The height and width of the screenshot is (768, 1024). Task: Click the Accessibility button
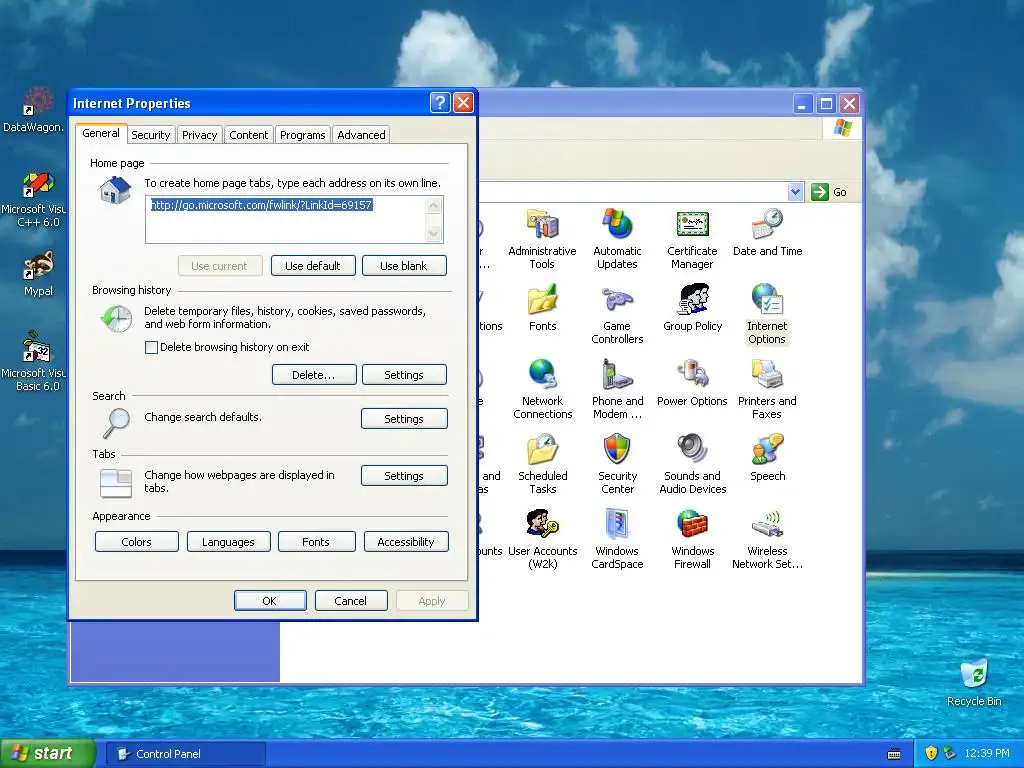[x=406, y=541]
